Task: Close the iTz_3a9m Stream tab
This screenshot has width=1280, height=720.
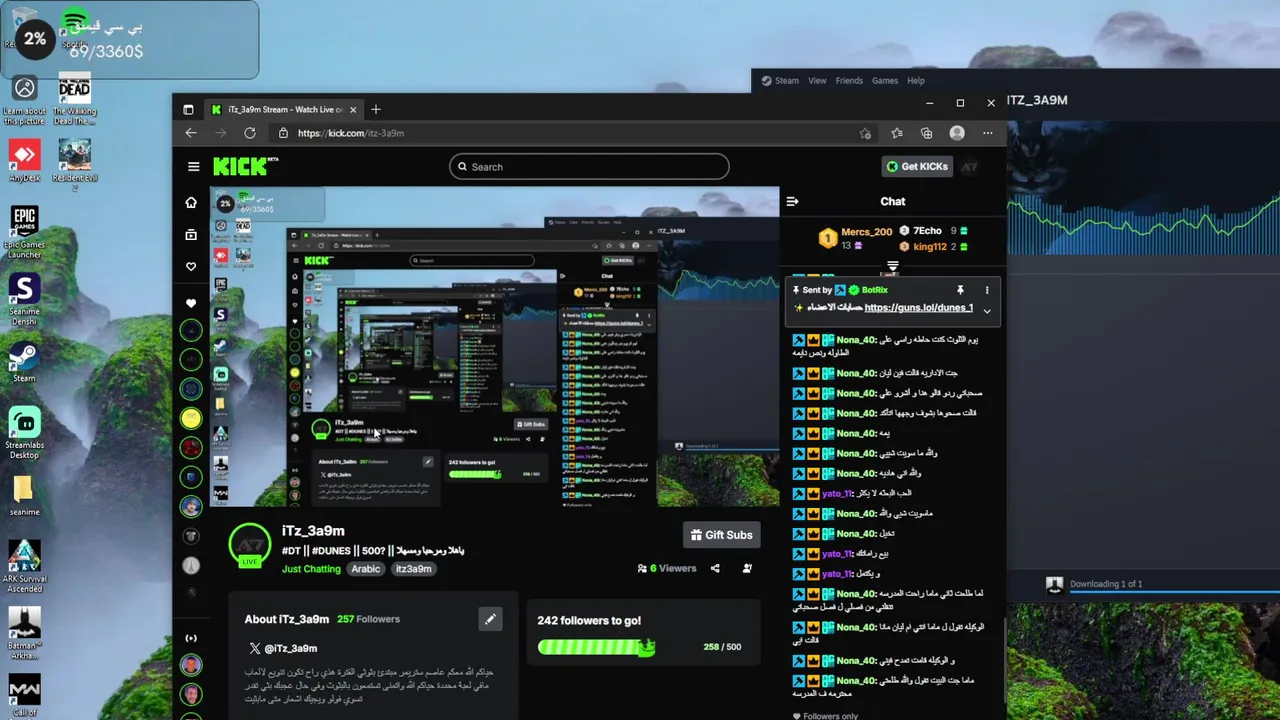Action: [352, 109]
